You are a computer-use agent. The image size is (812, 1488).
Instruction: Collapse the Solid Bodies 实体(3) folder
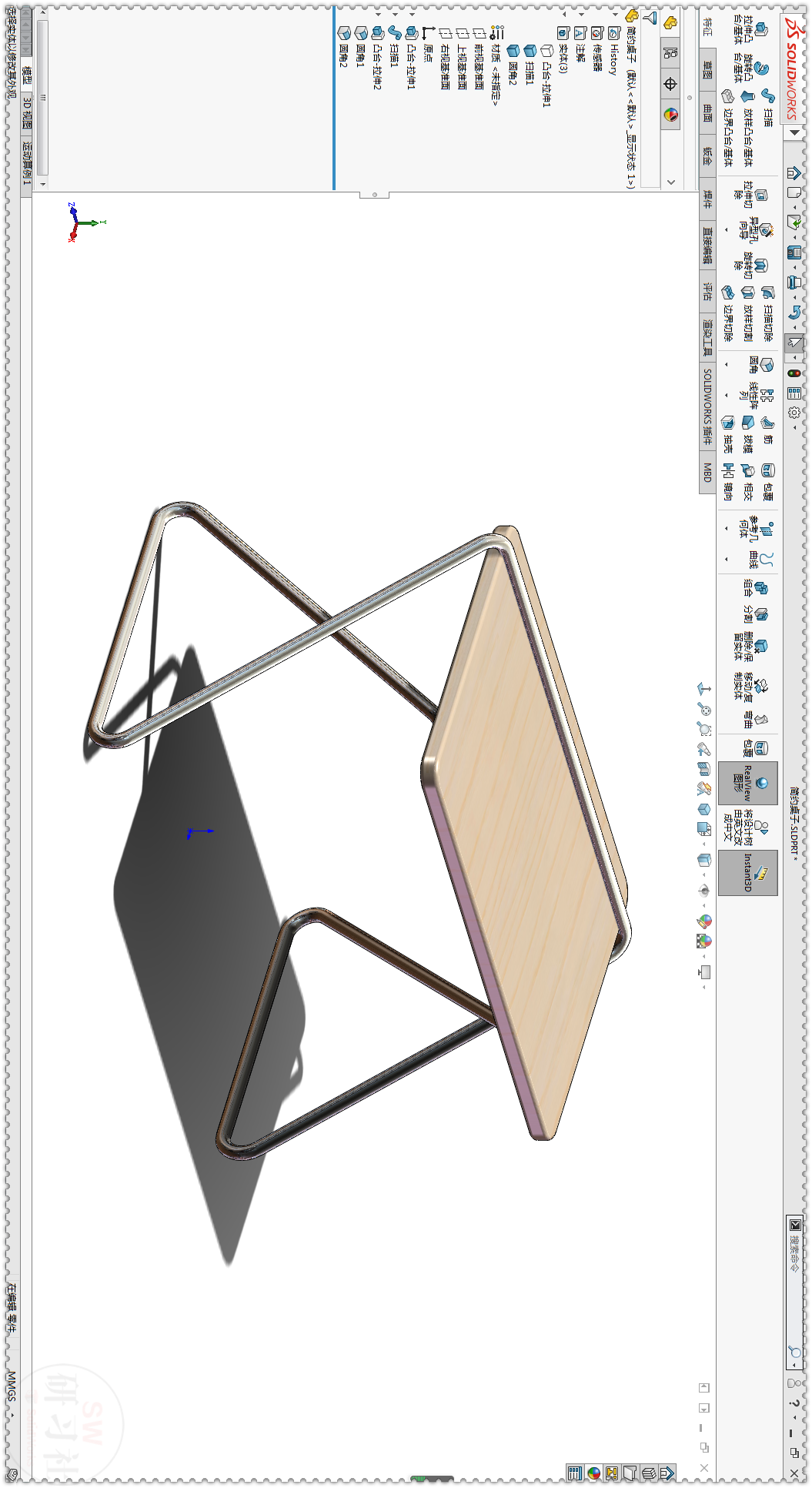click(565, 14)
